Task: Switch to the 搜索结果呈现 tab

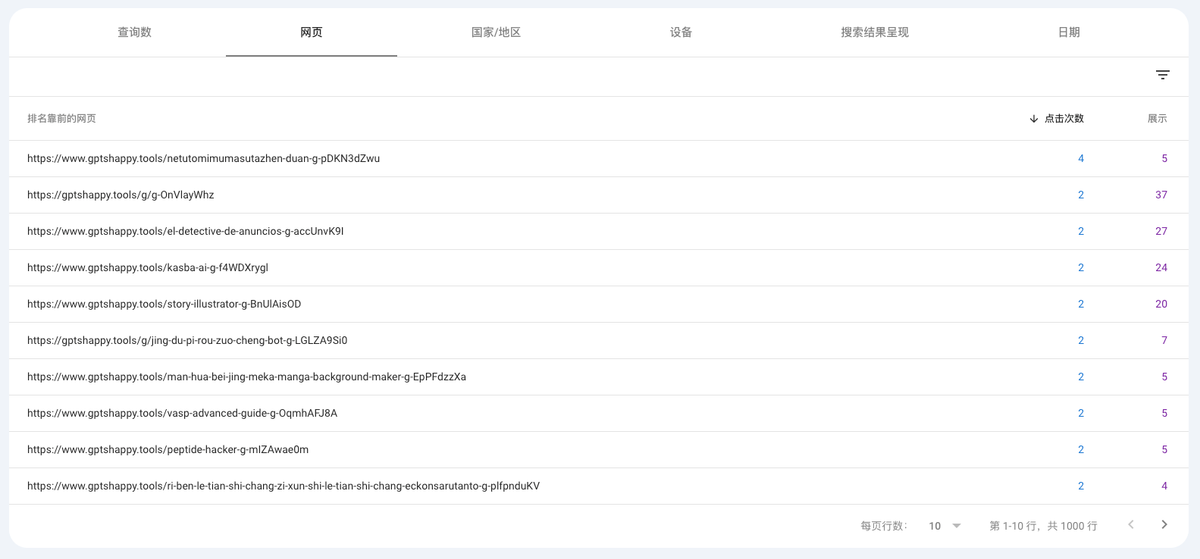Action: coord(875,32)
